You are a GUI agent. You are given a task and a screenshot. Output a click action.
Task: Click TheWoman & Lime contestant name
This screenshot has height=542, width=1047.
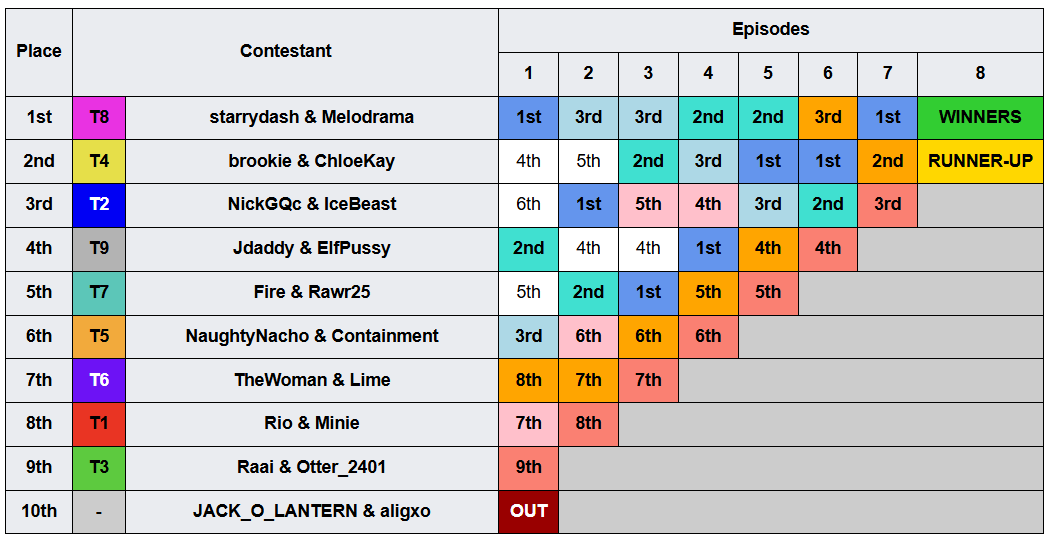(x=312, y=380)
